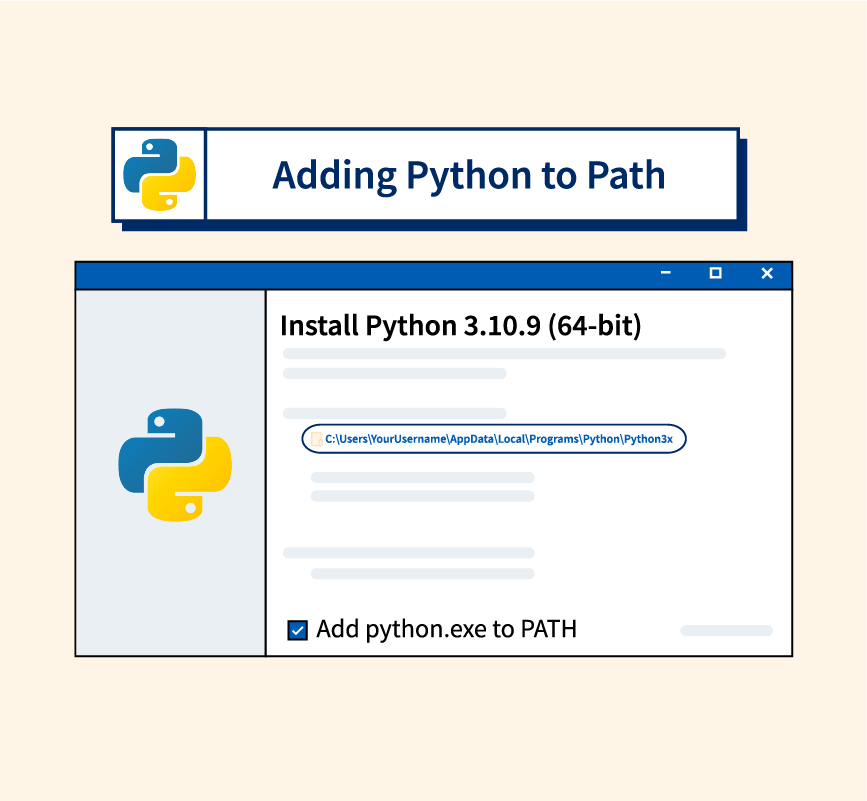This screenshot has width=867, height=801.
Task: Close the Python installer window
Action: coord(767,274)
